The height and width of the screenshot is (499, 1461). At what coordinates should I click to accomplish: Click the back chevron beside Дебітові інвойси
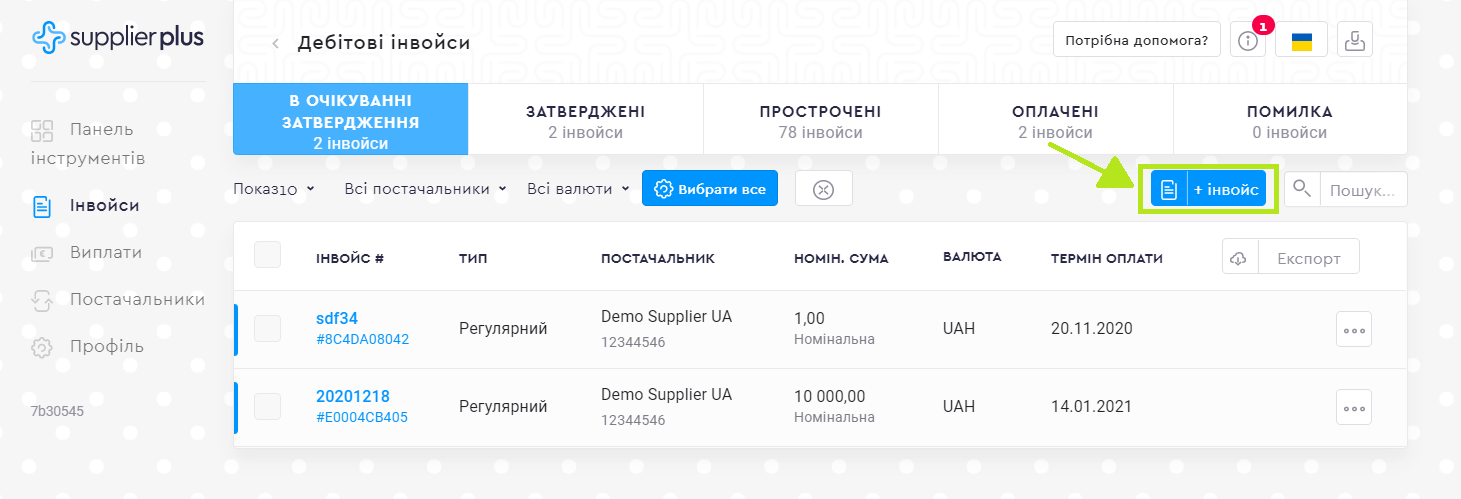coord(276,43)
